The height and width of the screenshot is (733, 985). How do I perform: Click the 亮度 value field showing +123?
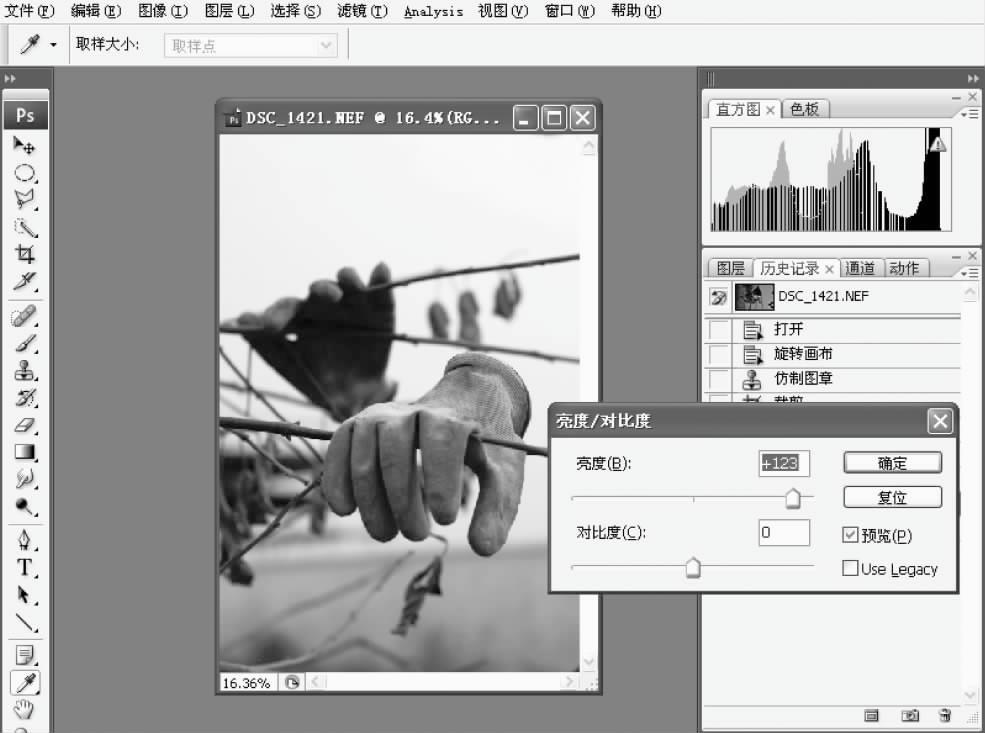tap(784, 464)
